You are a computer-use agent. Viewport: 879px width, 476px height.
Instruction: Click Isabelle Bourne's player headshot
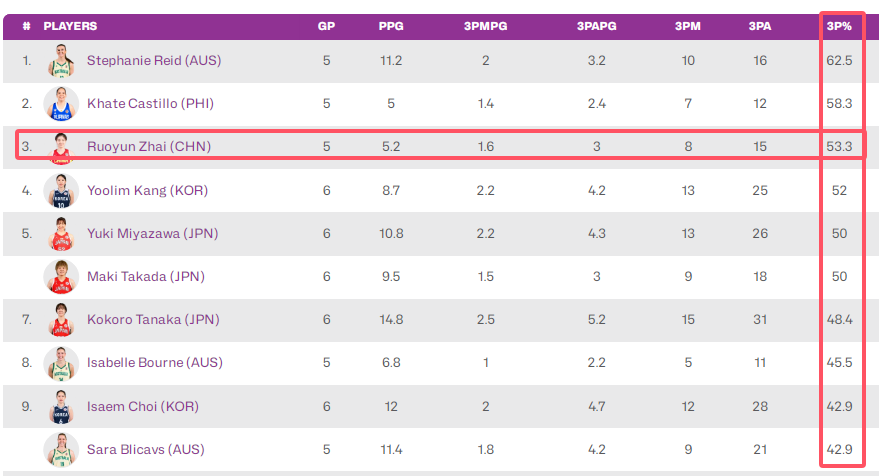point(61,363)
